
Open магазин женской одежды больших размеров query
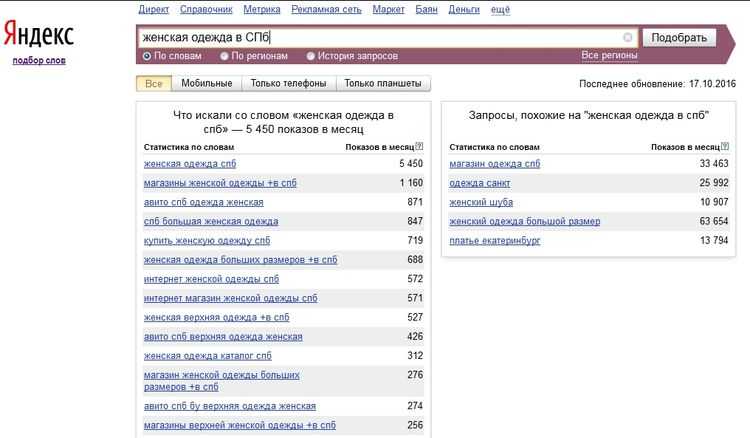pyautogui.click(x=222, y=381)
